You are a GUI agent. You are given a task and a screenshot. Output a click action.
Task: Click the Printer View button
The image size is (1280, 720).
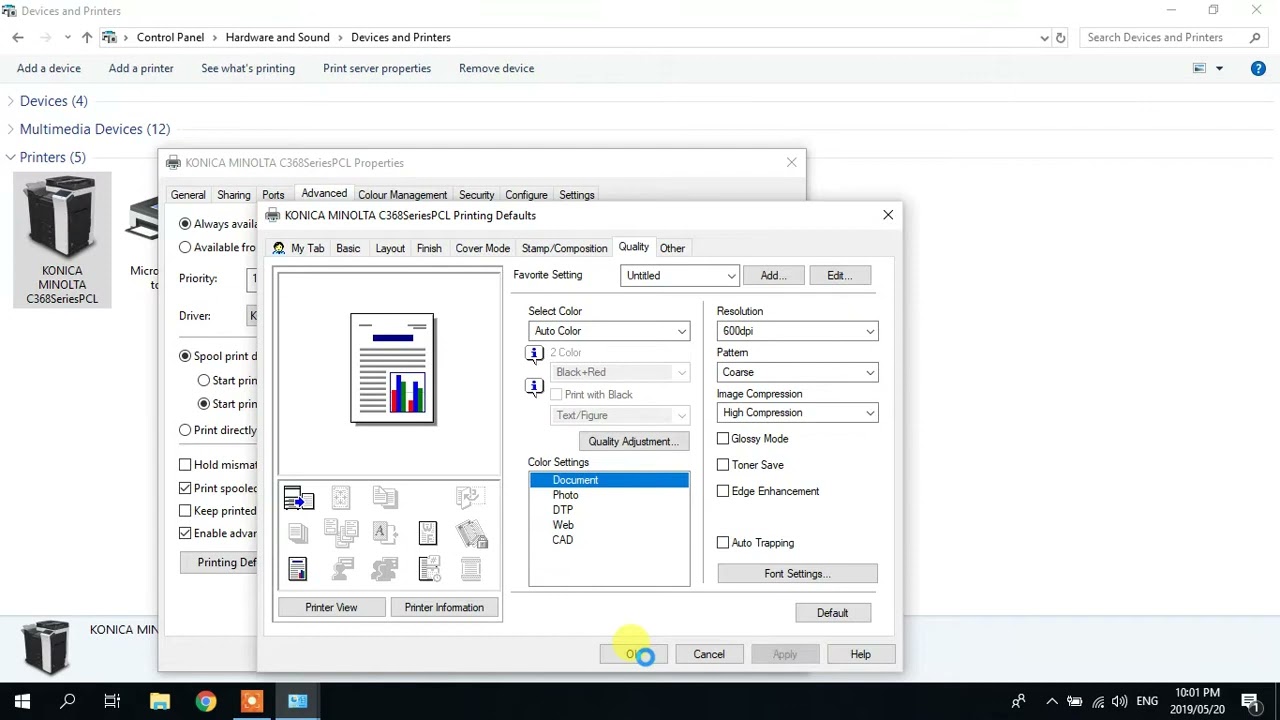[x=331, y=607]
